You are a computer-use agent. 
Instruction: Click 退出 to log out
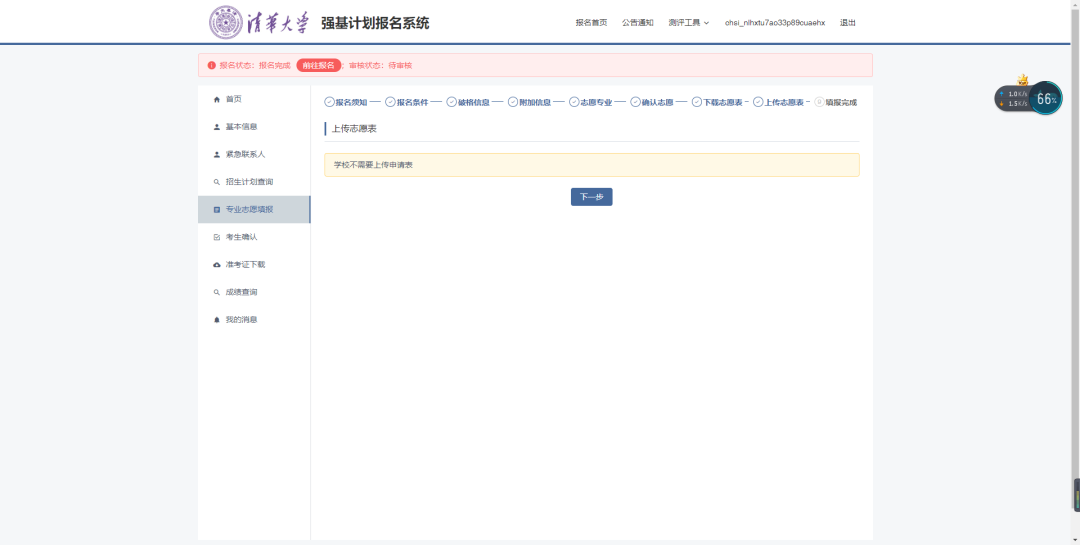coord(848,23)
